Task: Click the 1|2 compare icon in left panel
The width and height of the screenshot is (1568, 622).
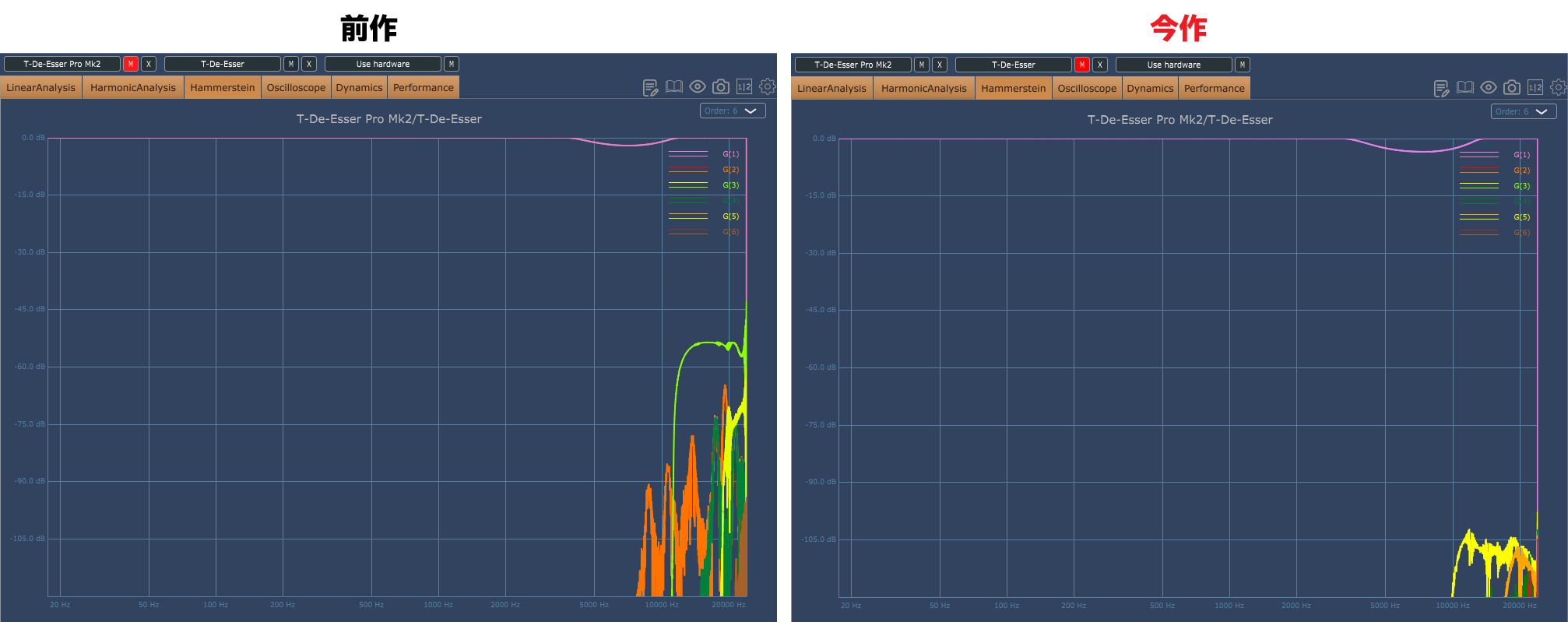Action: pos(744,86)
